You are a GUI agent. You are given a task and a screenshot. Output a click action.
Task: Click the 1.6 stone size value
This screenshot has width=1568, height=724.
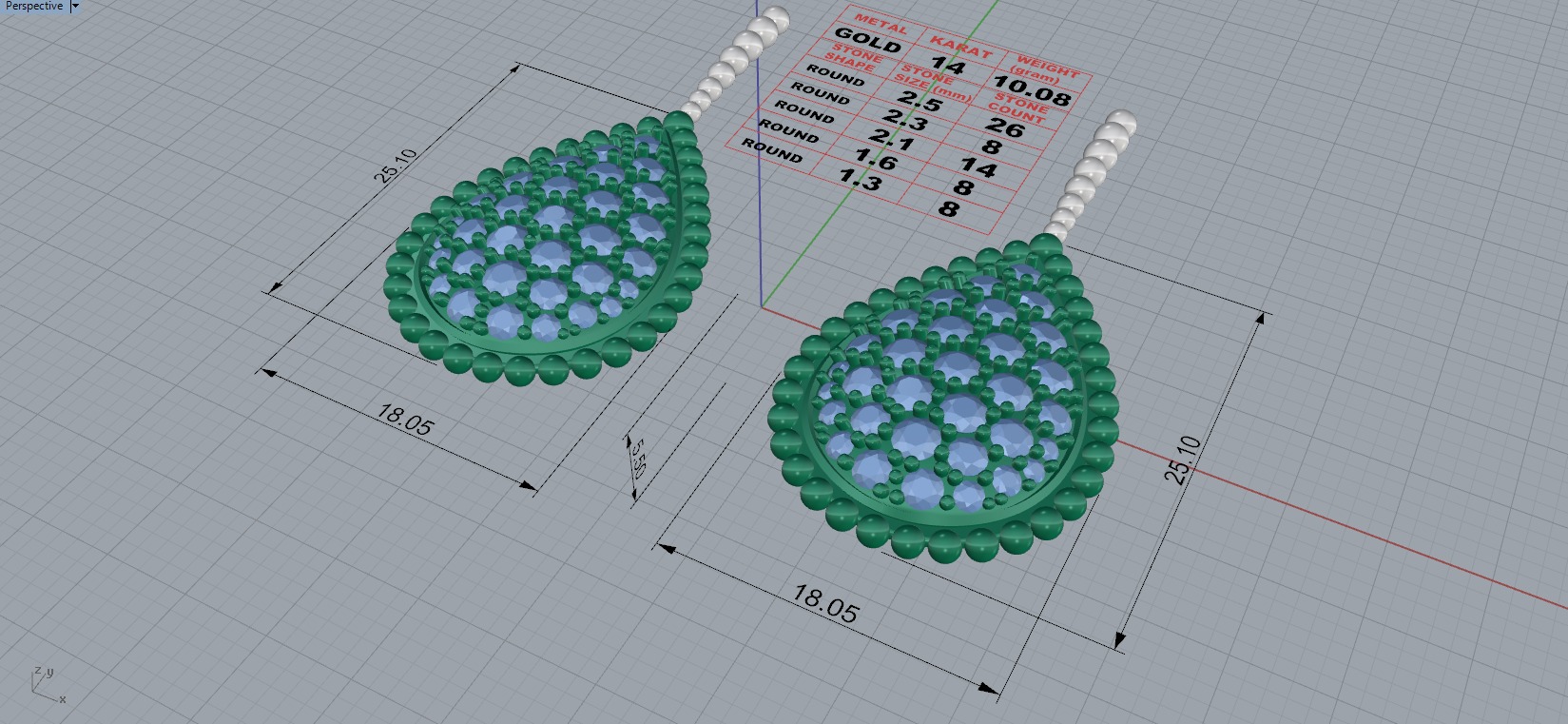876,160
